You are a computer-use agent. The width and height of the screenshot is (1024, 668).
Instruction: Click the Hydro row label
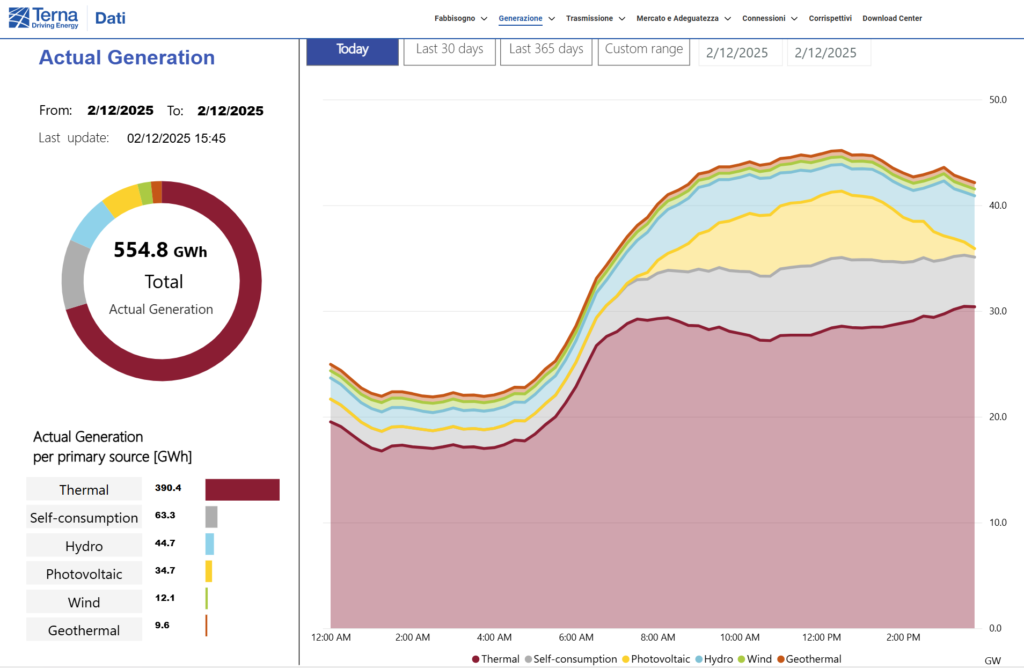tap(84, 546)
